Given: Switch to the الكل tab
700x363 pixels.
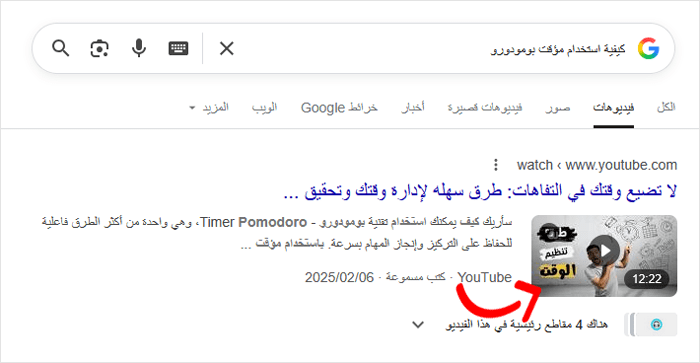Looking at the screenshot, I should [x=666, y=108].
